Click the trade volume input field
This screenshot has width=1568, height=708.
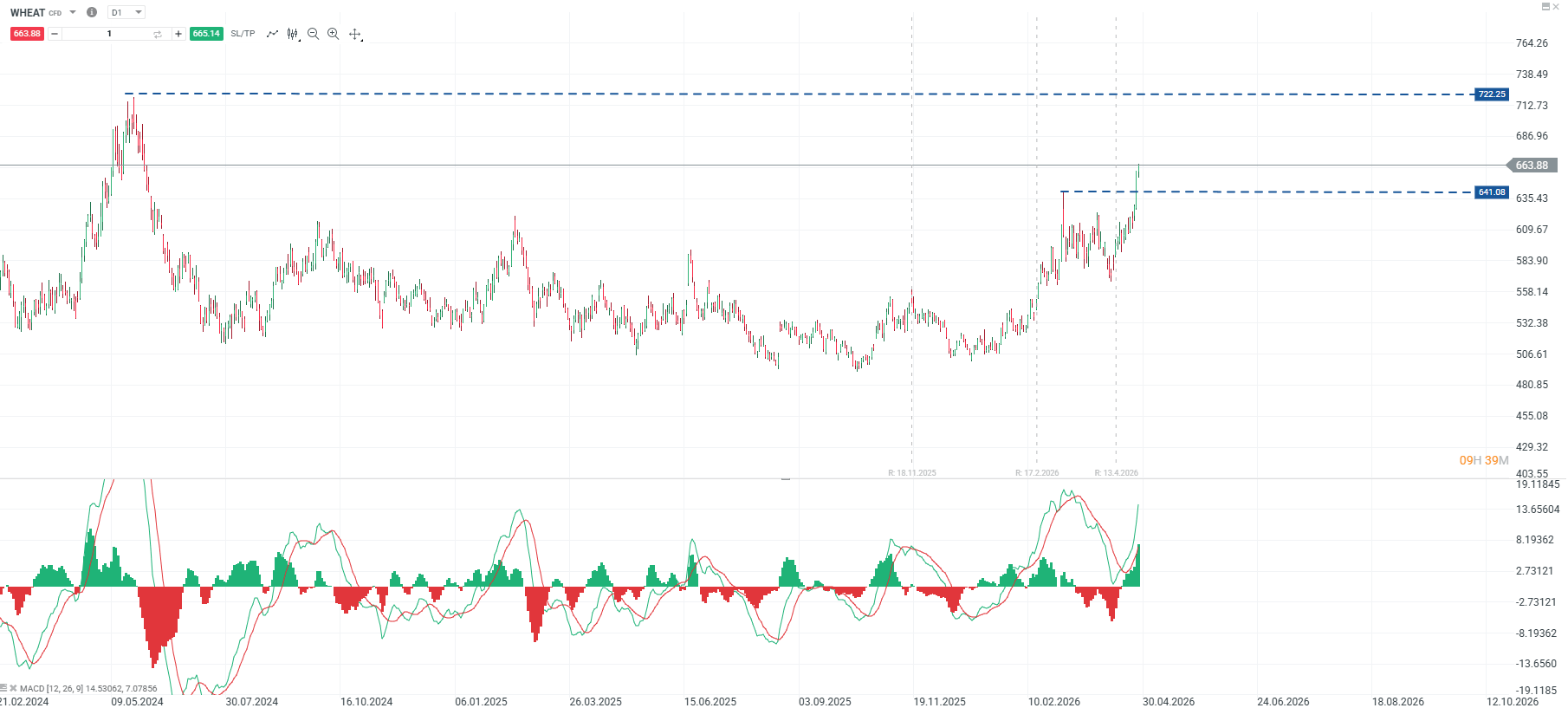108,34
